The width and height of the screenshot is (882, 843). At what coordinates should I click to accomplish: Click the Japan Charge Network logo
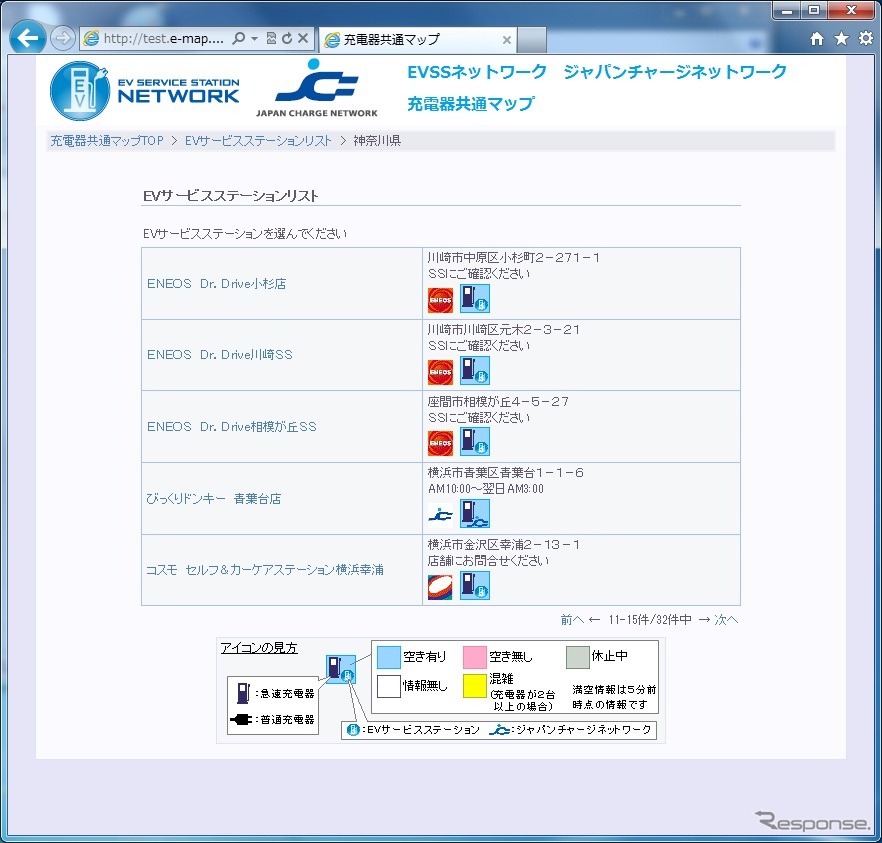point(317,89)
